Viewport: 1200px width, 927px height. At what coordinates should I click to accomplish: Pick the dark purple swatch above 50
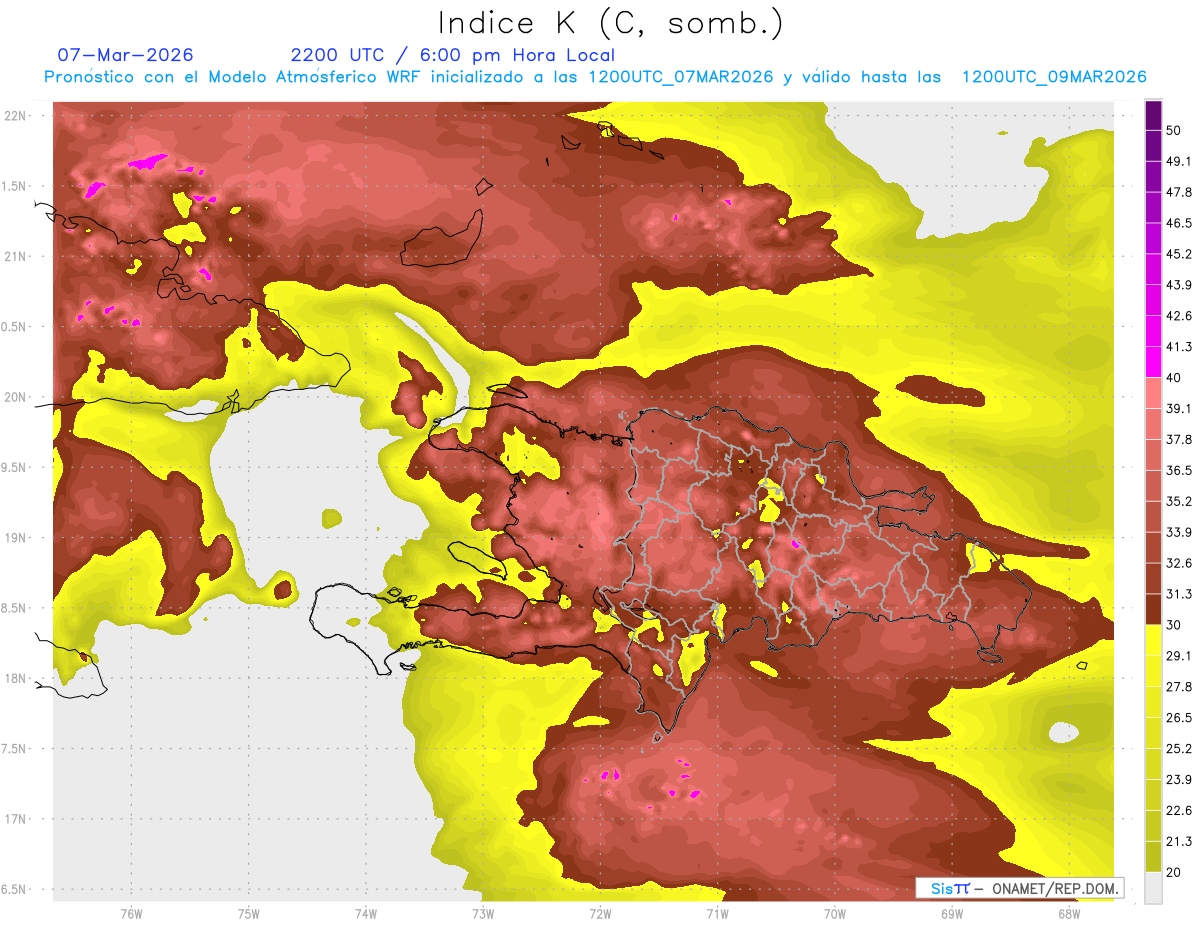click(1153, 115)
